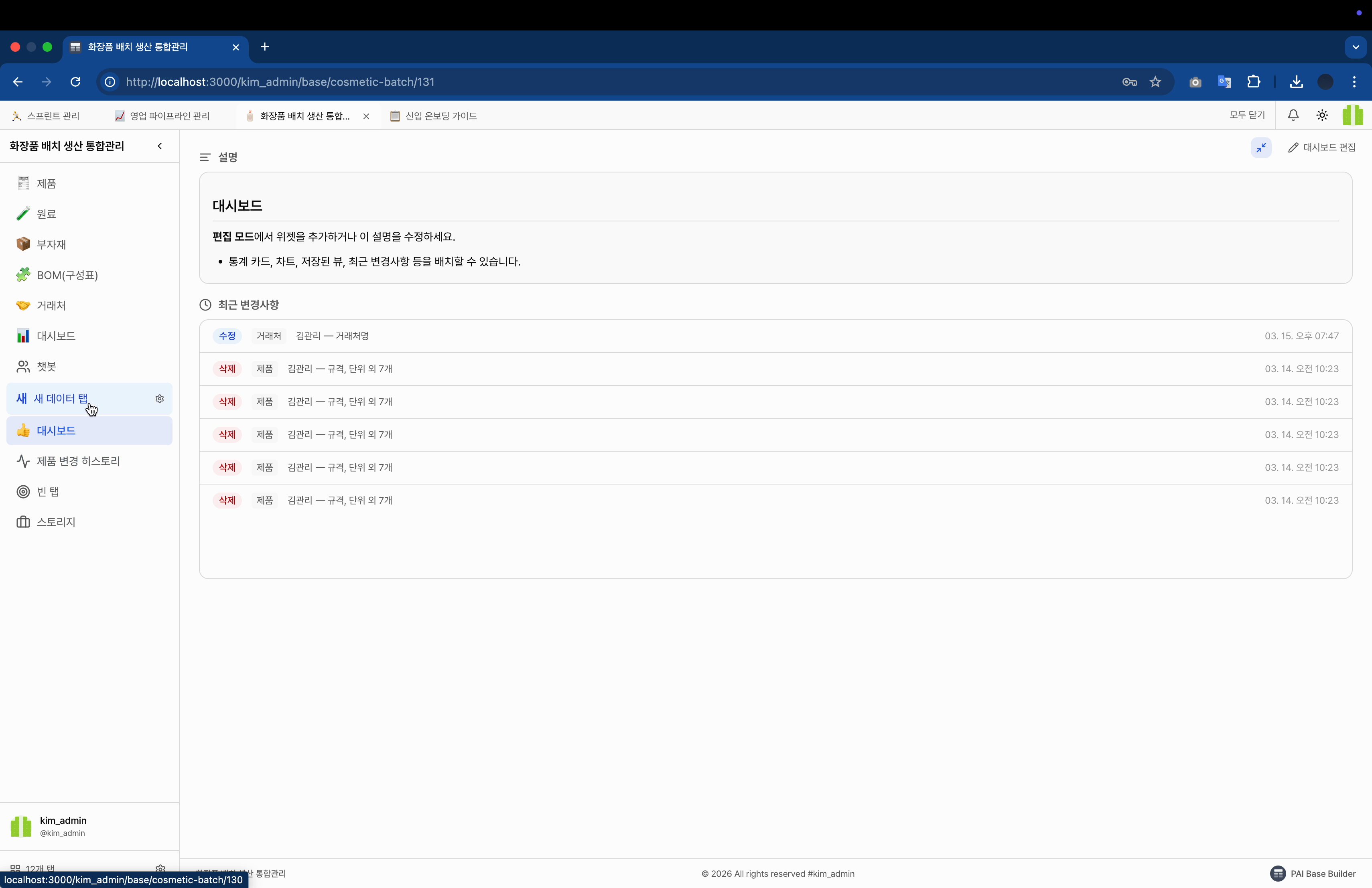The image size is (1372, 888).
Task: Toggle the light/dark theme sun icon
Action: point(1322,115)
